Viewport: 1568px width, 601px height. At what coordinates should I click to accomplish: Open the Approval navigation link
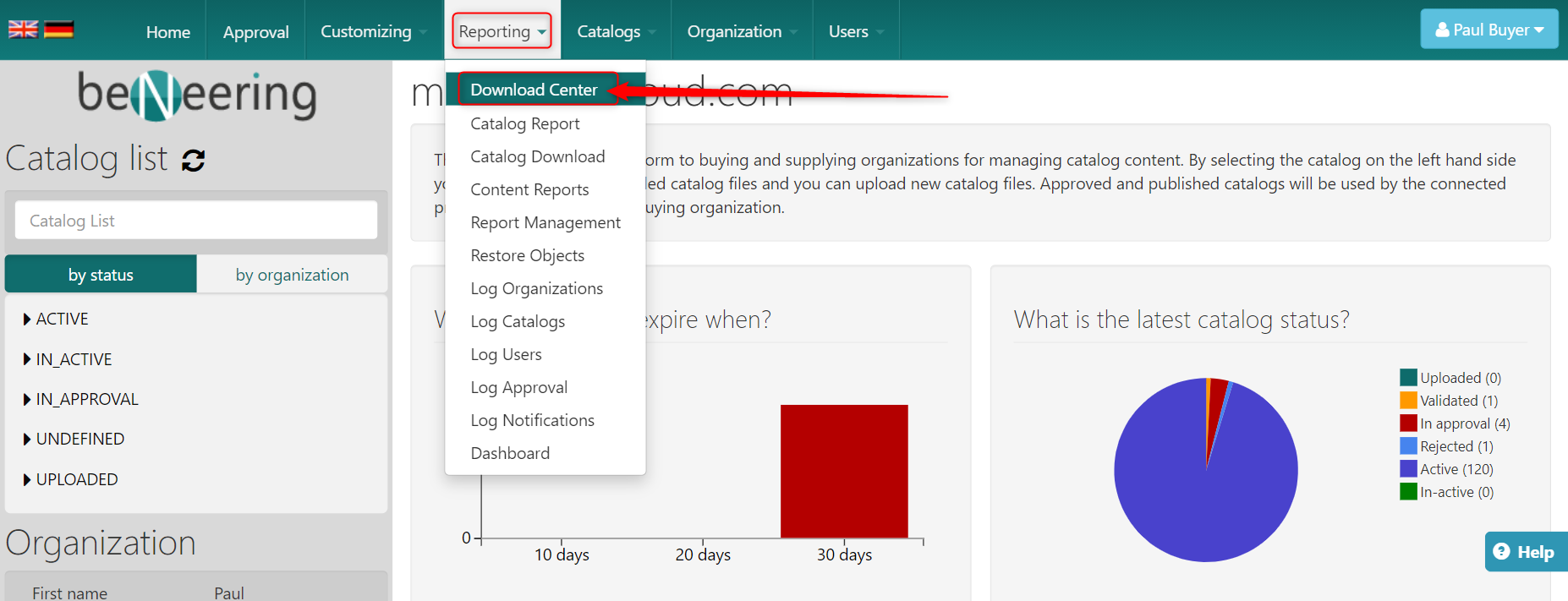pos(255,32)
